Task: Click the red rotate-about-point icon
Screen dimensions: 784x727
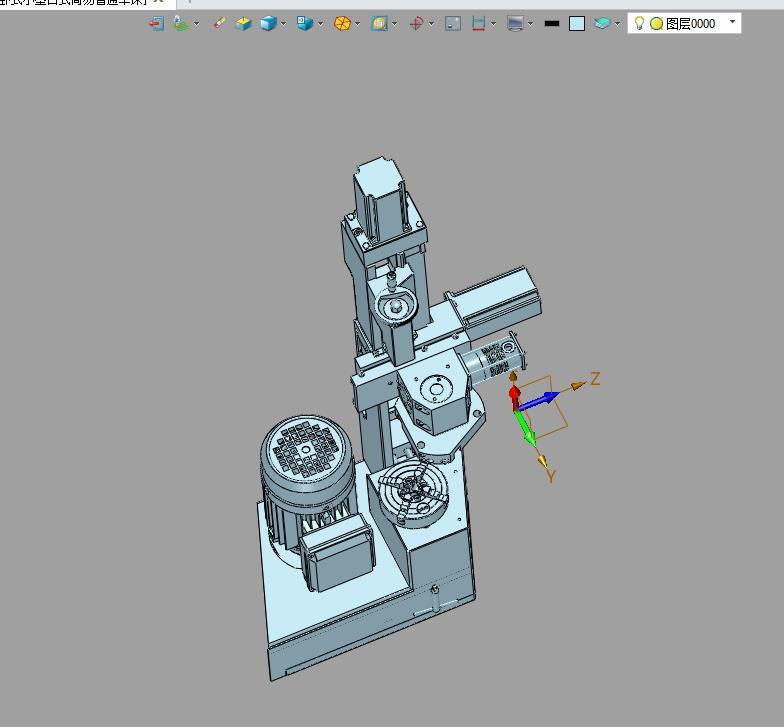Action: [416, 24]
